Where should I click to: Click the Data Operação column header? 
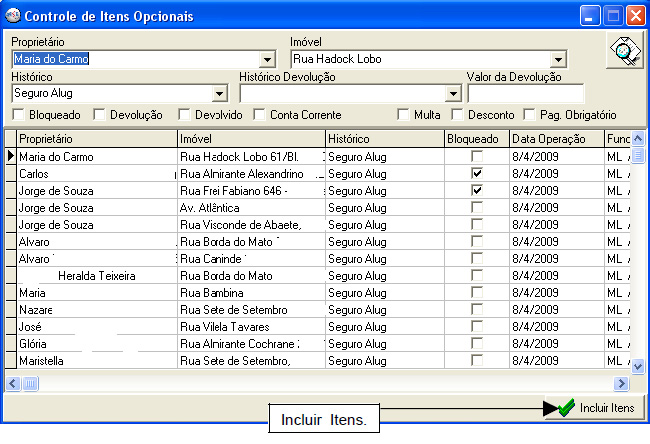coord(555,139)
